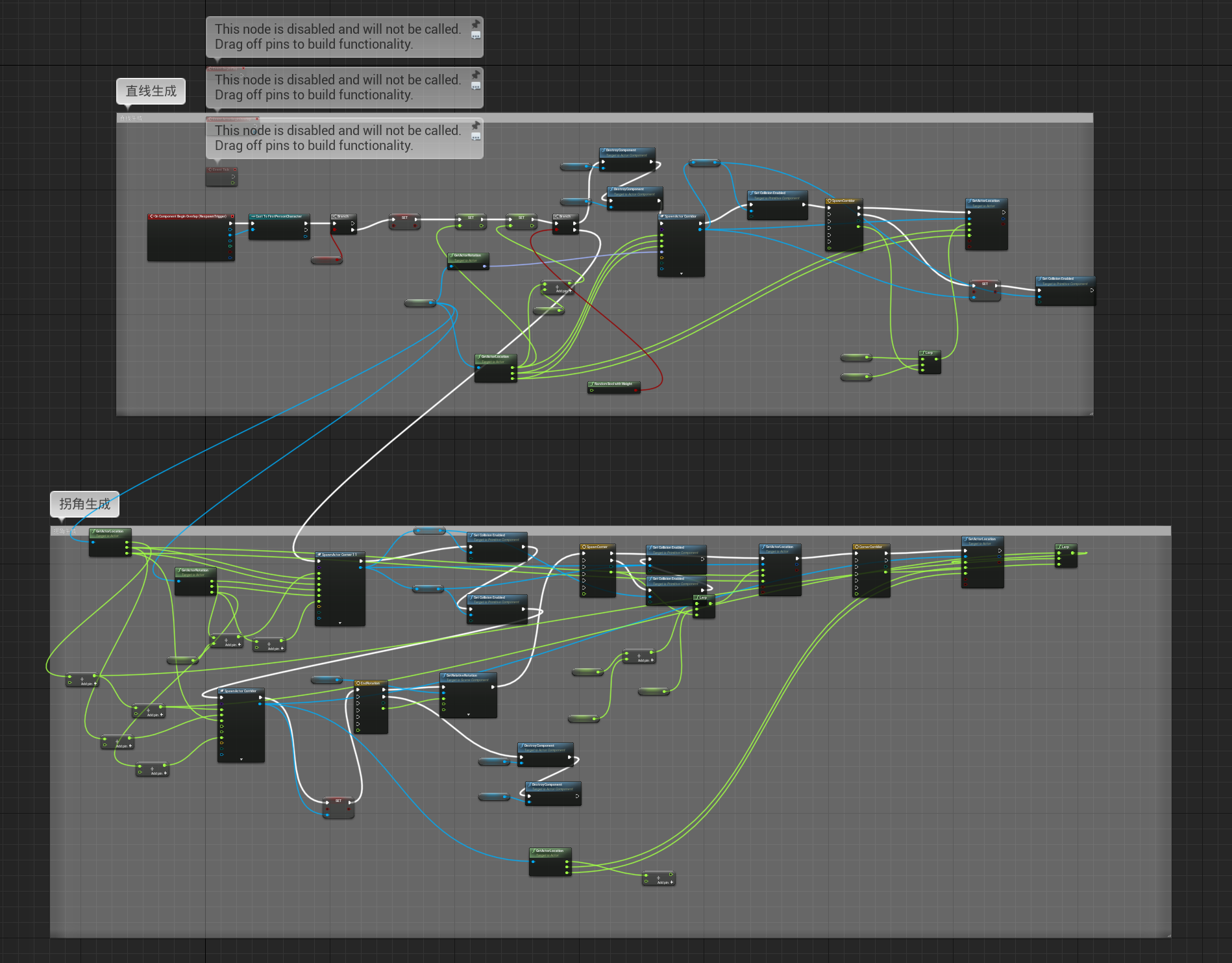Select SpawnActor Corridor node in 直线生成 group
Screen dimensions: 1232x963
coord(681,245)
